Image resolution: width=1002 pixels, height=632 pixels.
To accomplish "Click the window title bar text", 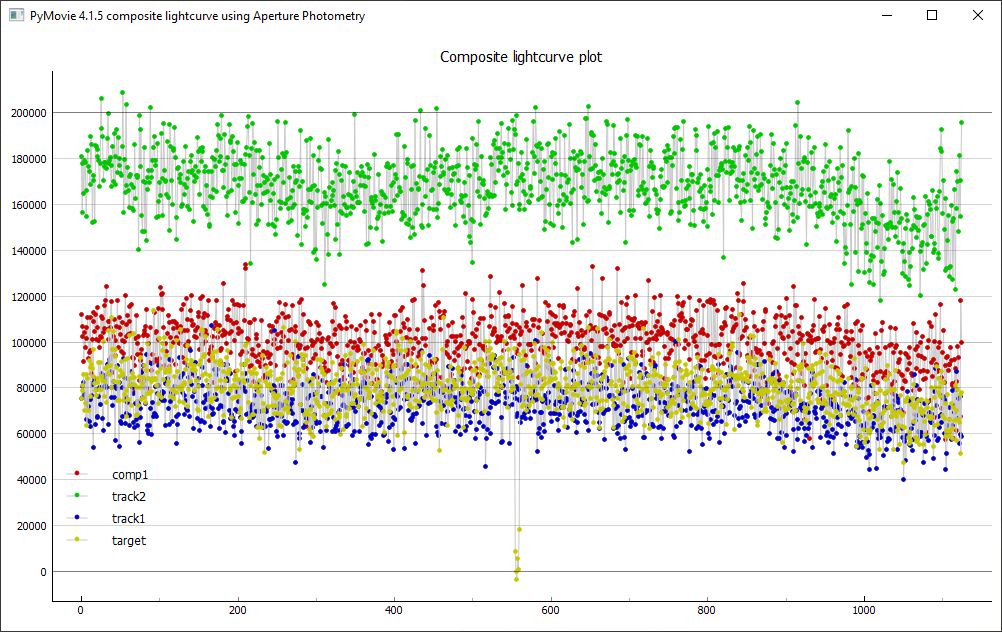I will pos(197,16).
